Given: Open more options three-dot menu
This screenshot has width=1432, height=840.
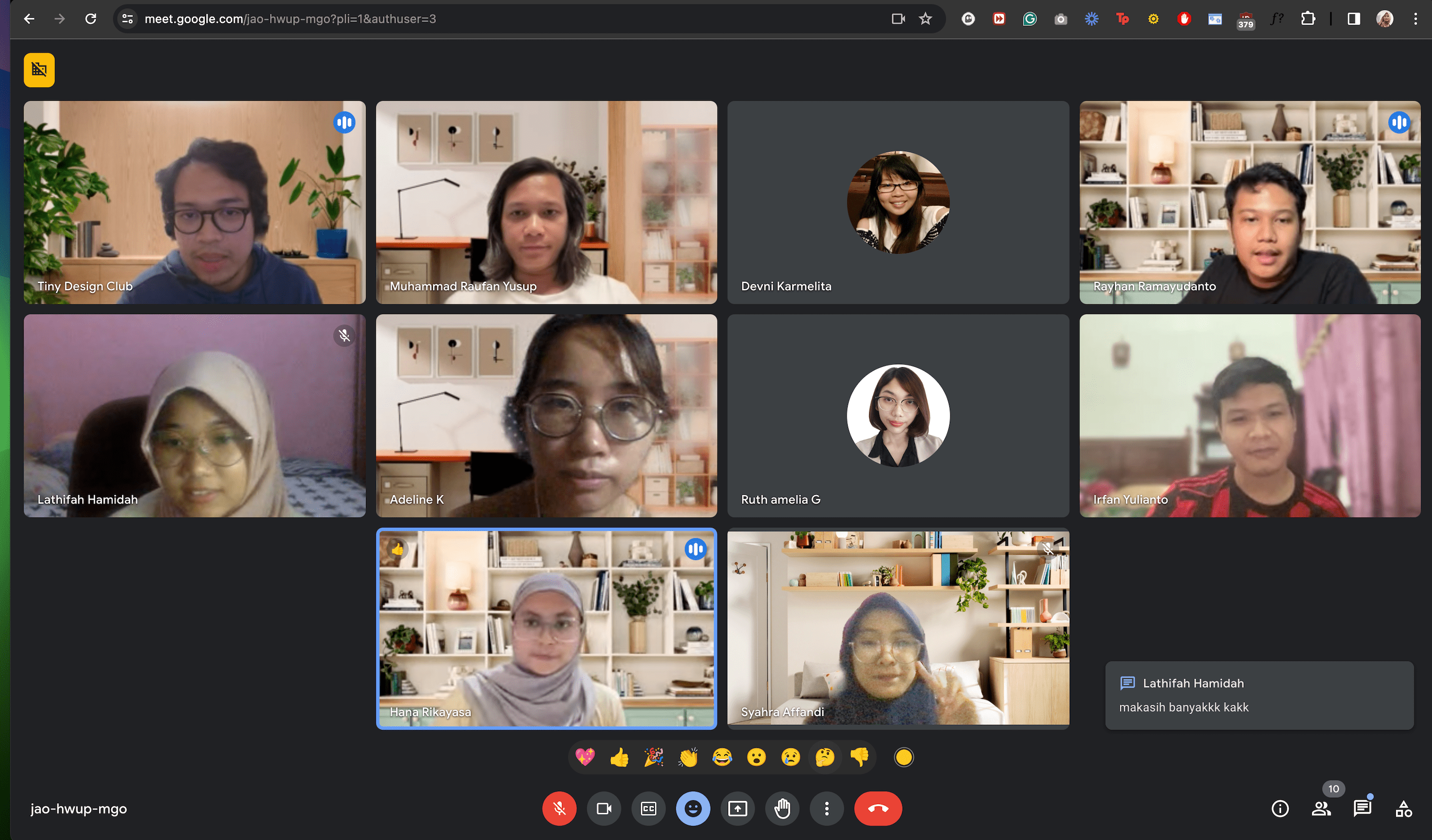Looking at the screenshot, I should (826, 808).
